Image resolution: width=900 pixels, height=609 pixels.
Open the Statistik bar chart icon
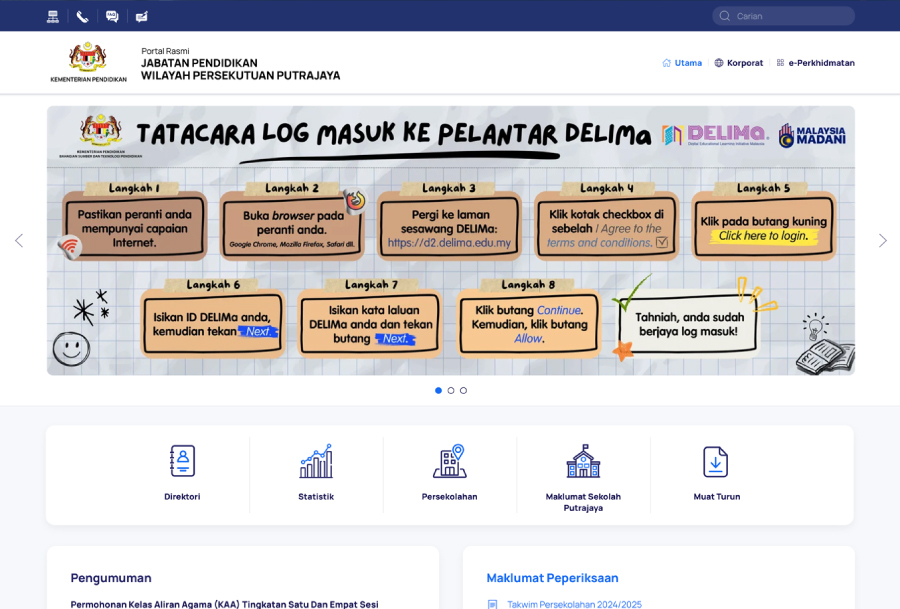click(x=316, y=462)
